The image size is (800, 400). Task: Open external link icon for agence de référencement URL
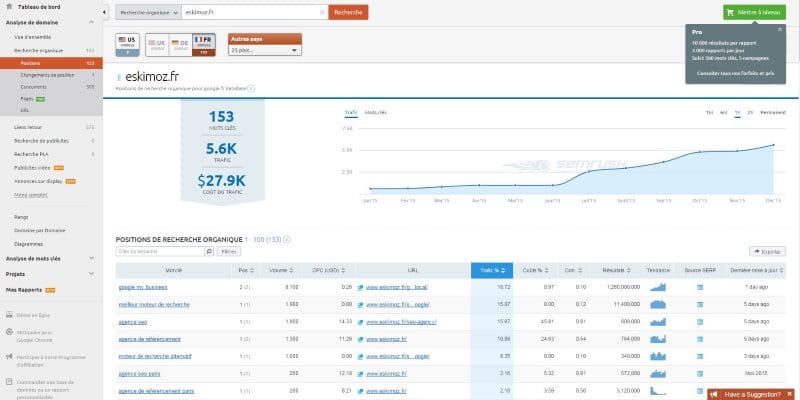(361, 339)
